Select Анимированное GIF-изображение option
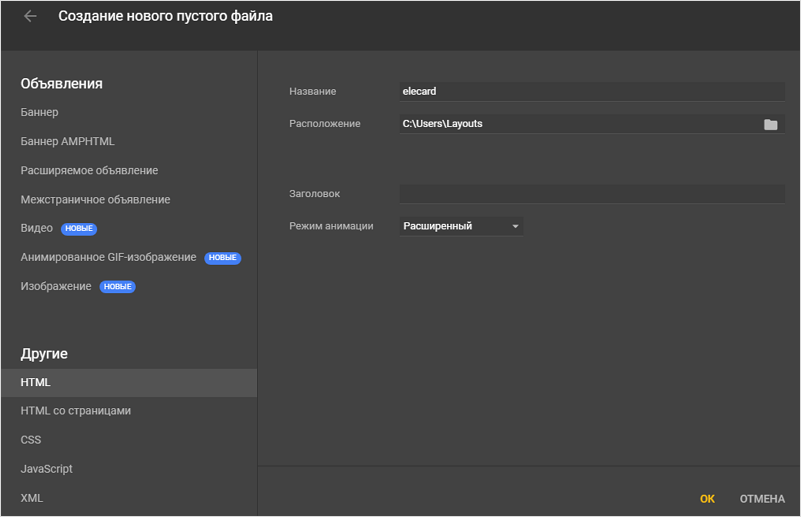 coord(108,258)
